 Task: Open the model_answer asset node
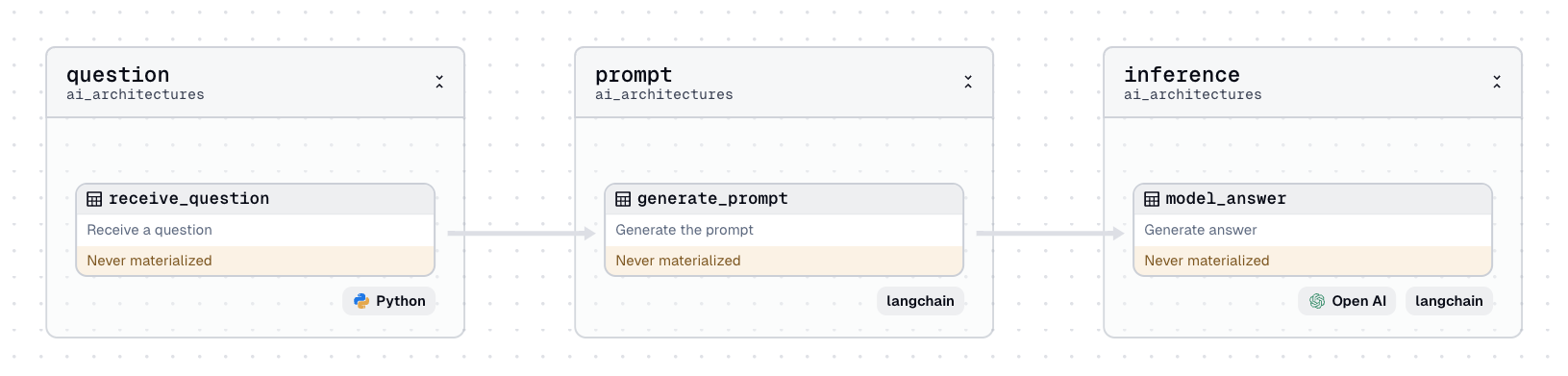(1313, 230)
